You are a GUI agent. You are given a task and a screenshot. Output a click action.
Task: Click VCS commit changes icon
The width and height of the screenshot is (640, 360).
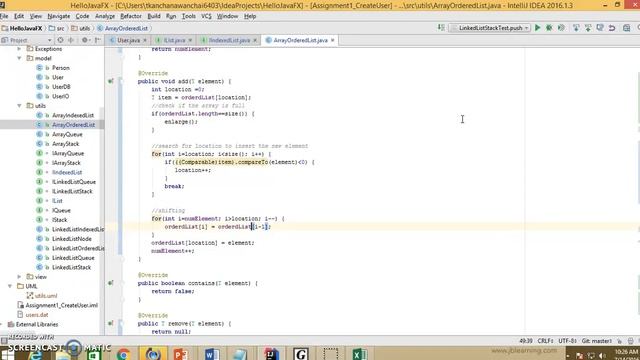coord(588,28)
